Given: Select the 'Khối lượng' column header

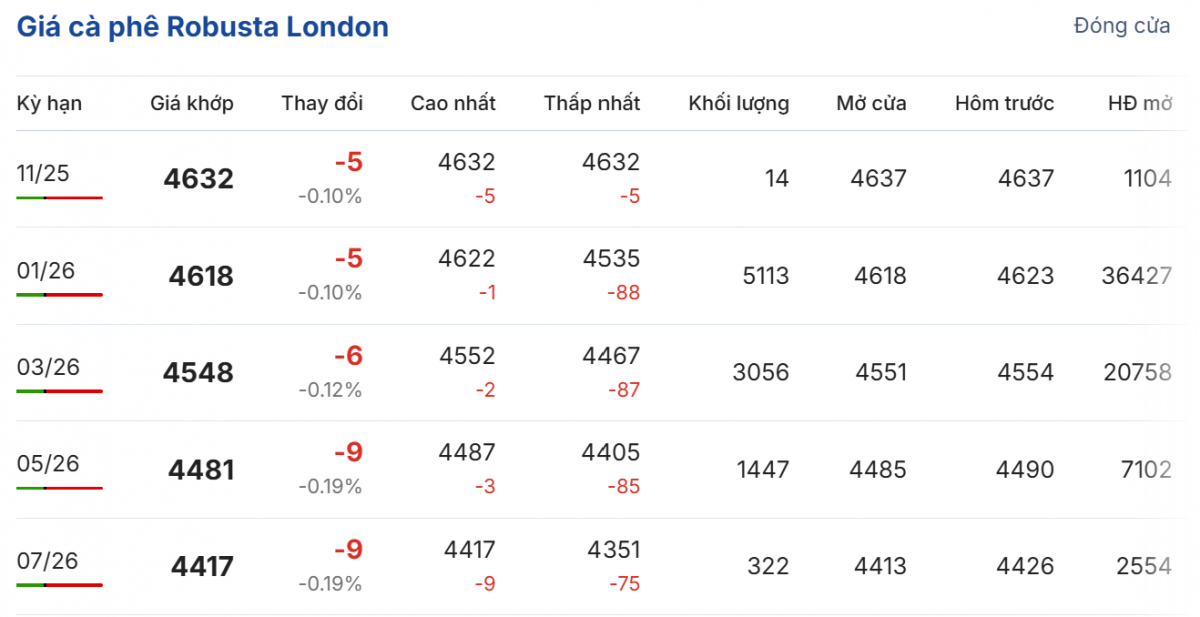Looking at the screenshot, I should (739, 103).
